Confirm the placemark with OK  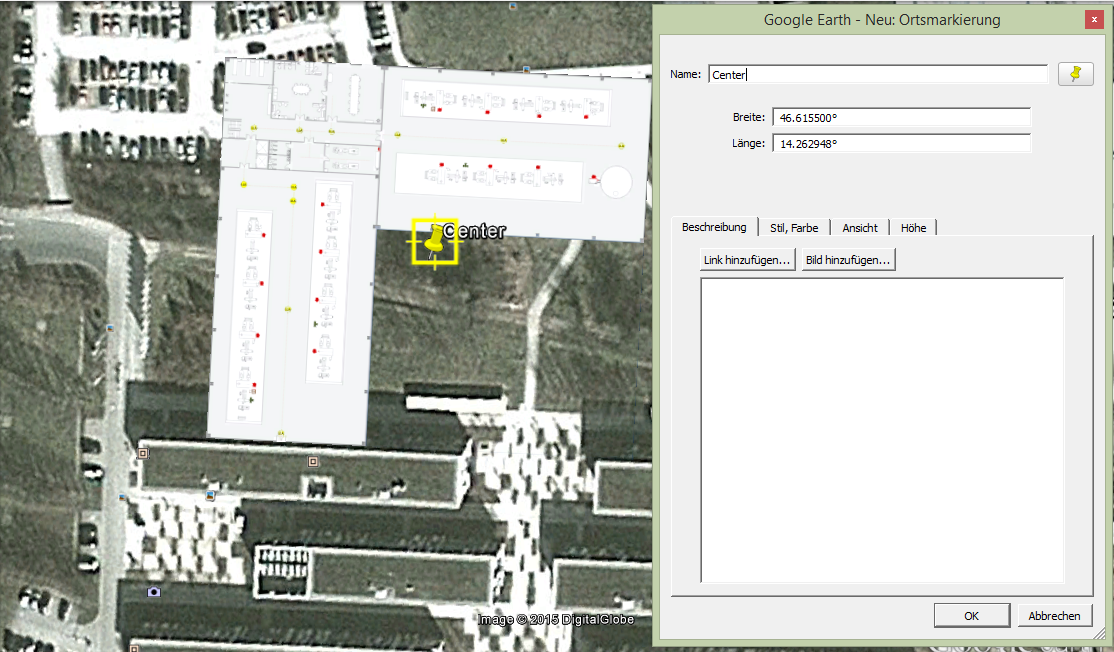(971, 616)
